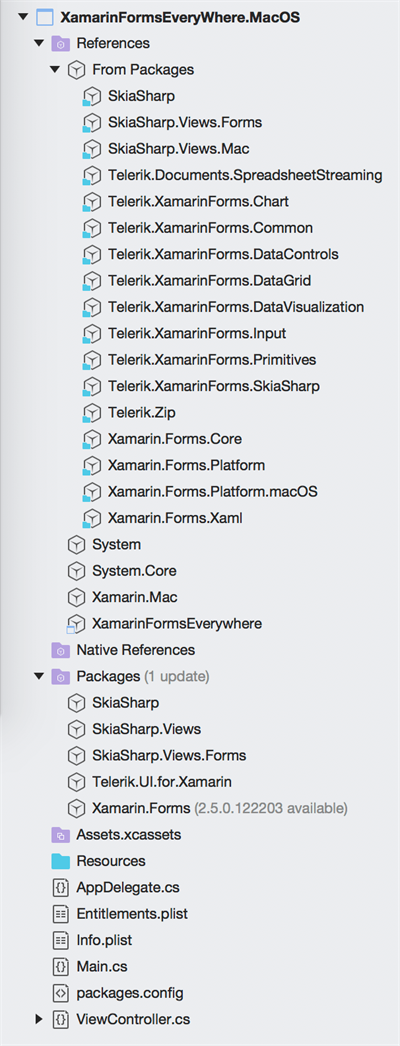The width and height of the screenshot is (400, 1046).
Task: Select the Telerik.XamarinForms.DataVisualization reference
Action: point(236,308)
